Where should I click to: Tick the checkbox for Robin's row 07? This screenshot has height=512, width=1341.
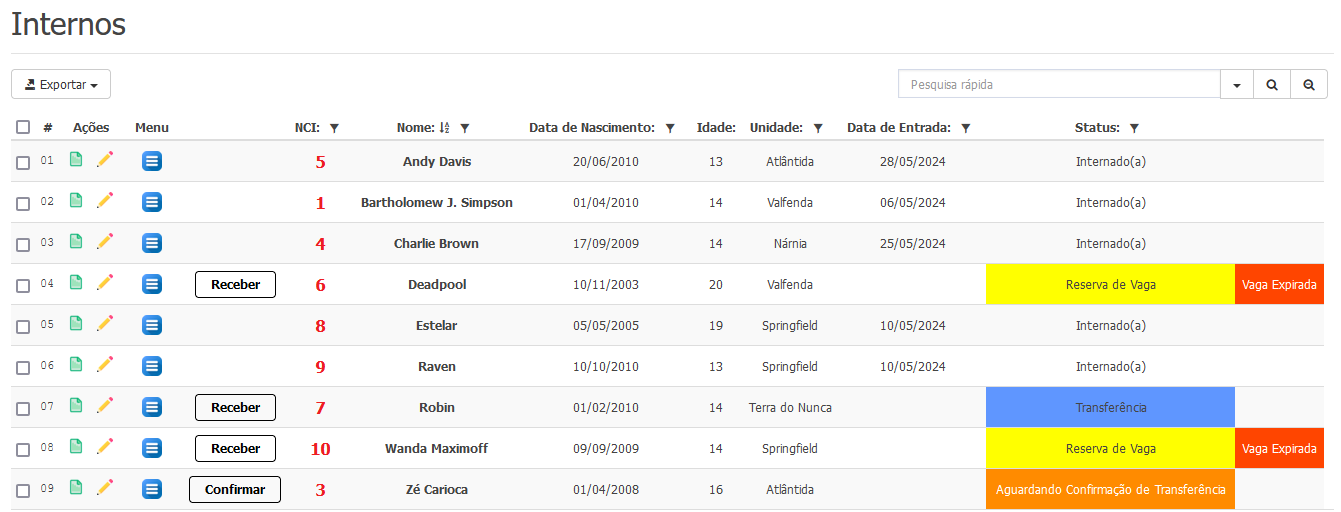[x=23, y=408]
